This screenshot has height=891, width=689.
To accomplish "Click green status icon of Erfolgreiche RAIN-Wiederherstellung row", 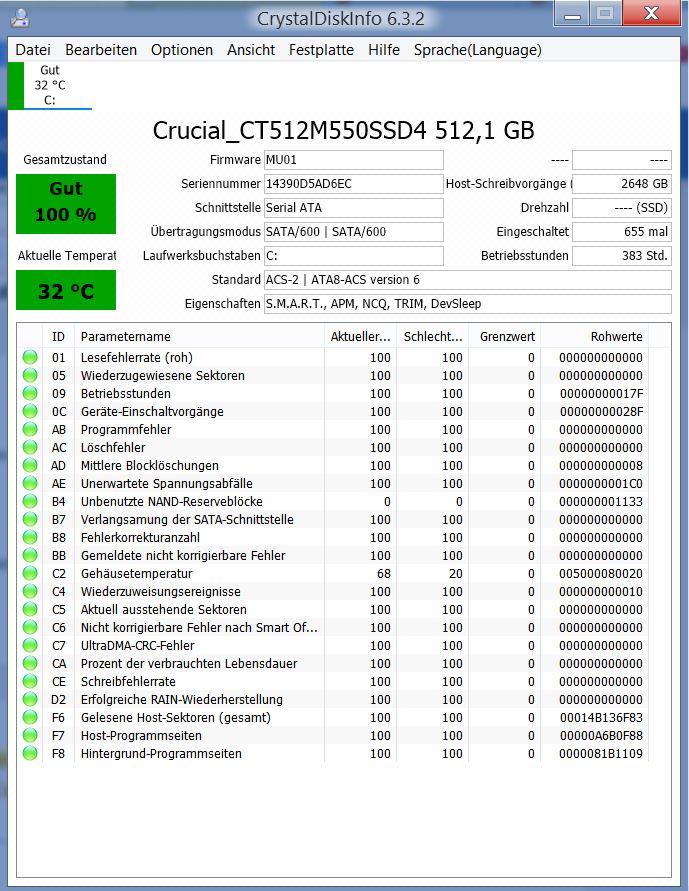I will [x=30, y=699].
